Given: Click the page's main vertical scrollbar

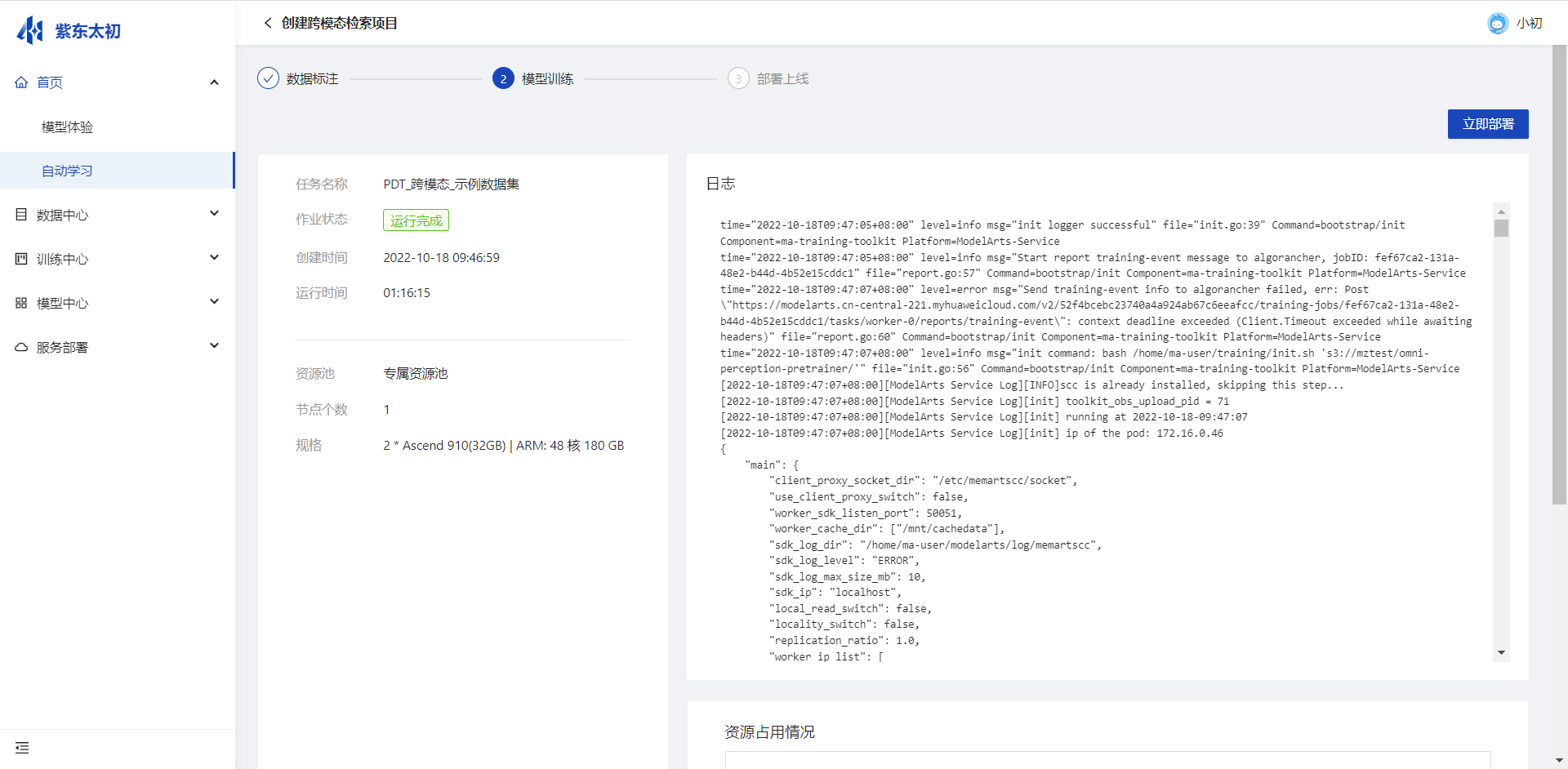Looking at the screenshot, I should [1559, 274].
